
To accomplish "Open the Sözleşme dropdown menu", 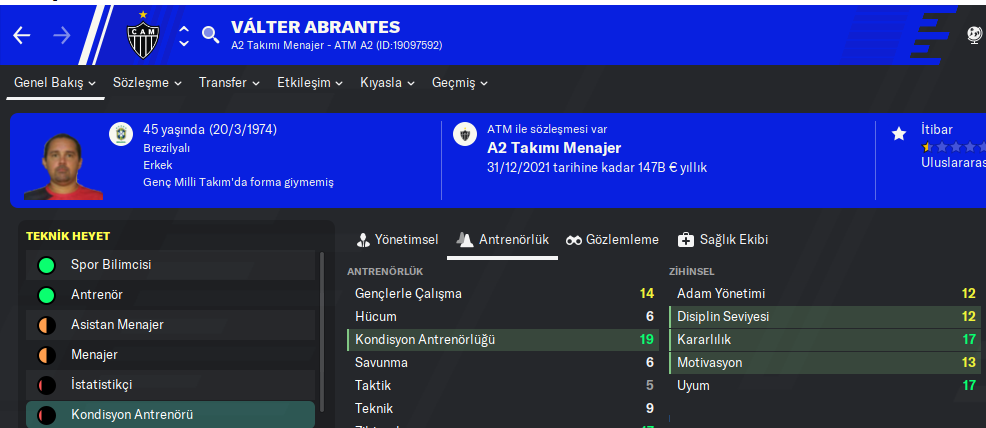I will coord(147,82).
